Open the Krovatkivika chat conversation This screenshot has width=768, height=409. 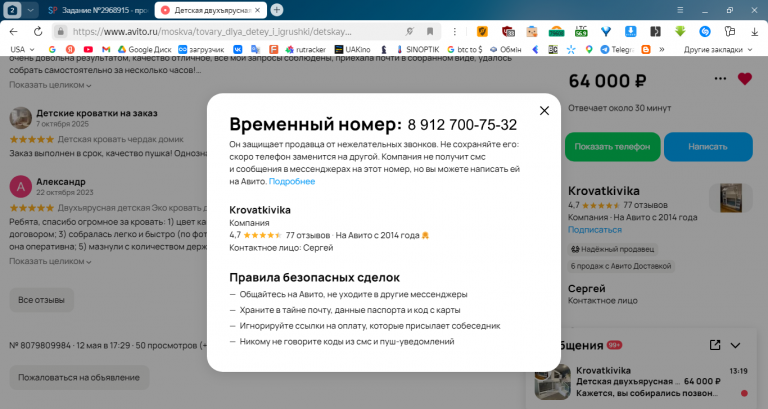tap(642, 382)
